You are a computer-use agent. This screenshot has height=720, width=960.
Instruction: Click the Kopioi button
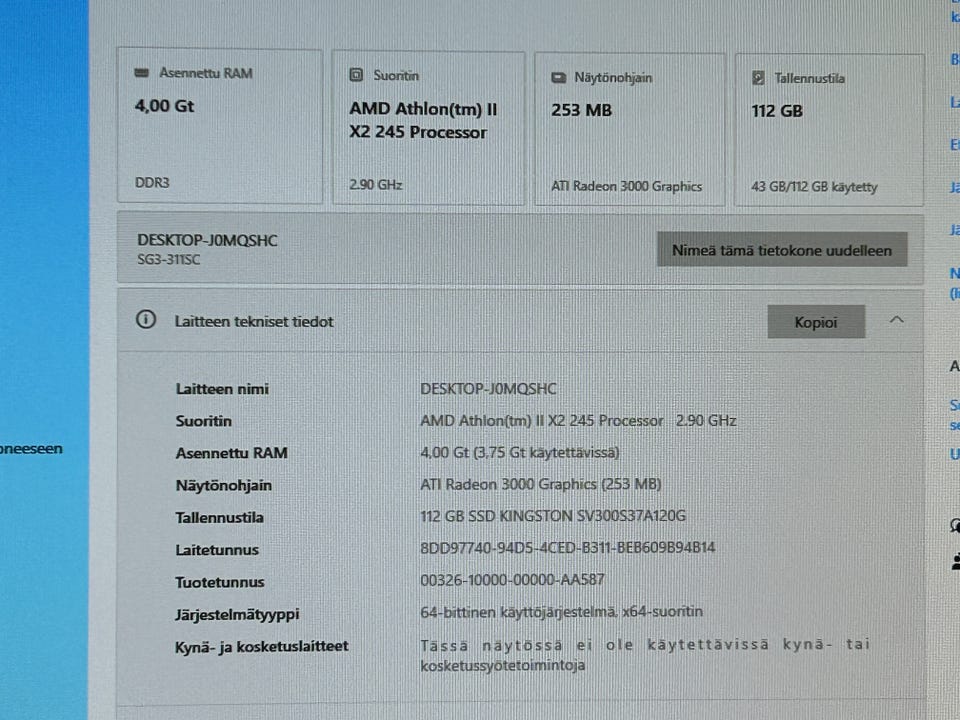[x=816, y=322]
